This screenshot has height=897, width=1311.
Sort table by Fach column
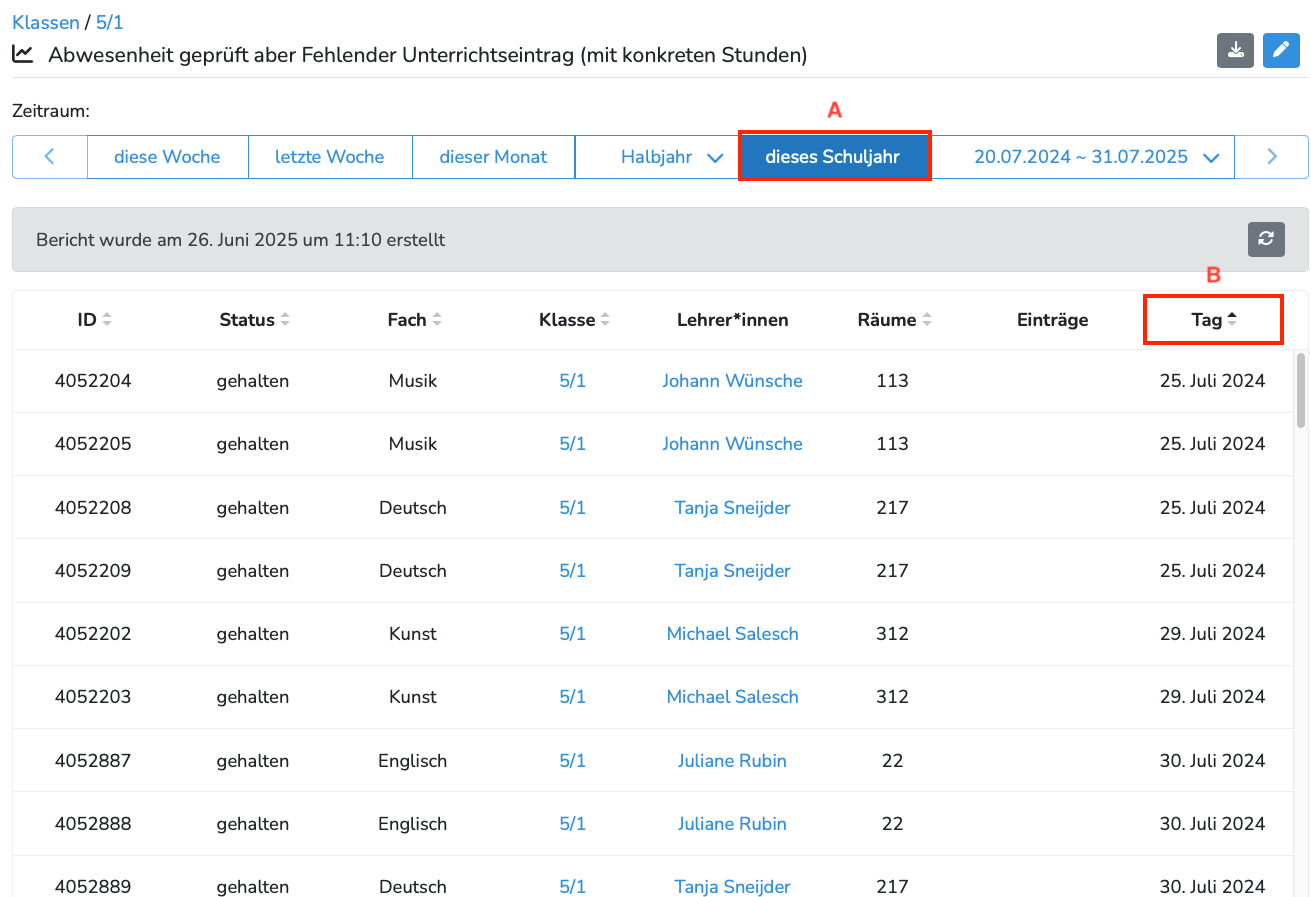click(414, 320)
